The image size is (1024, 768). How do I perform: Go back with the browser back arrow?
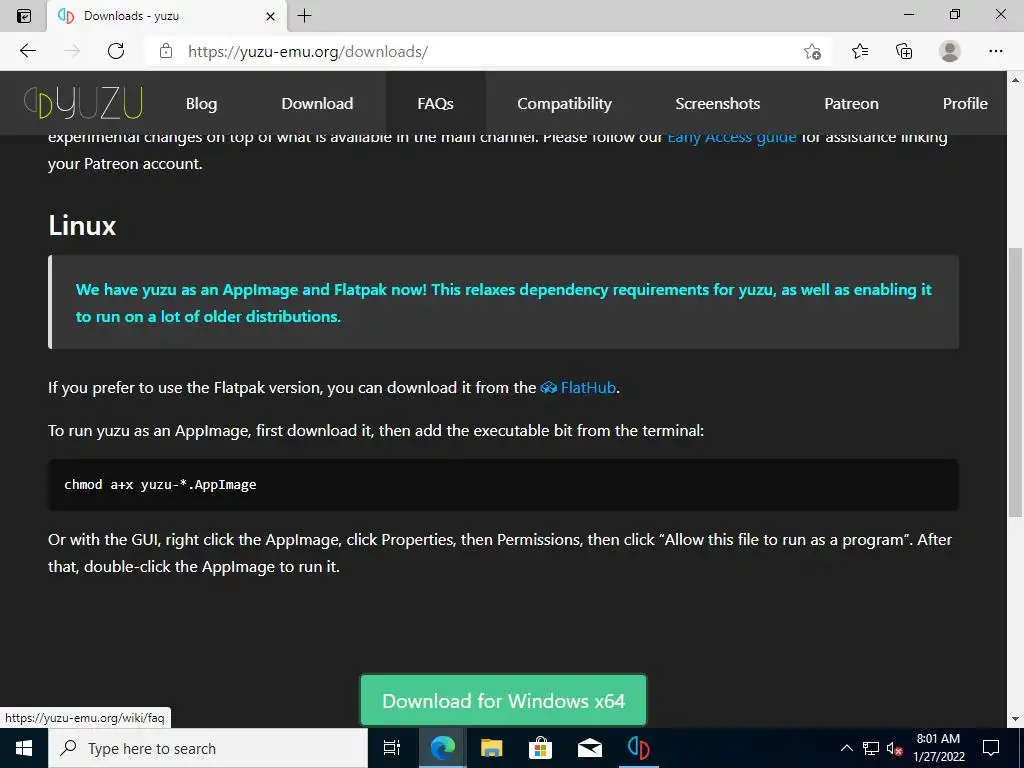click(27, 51)
